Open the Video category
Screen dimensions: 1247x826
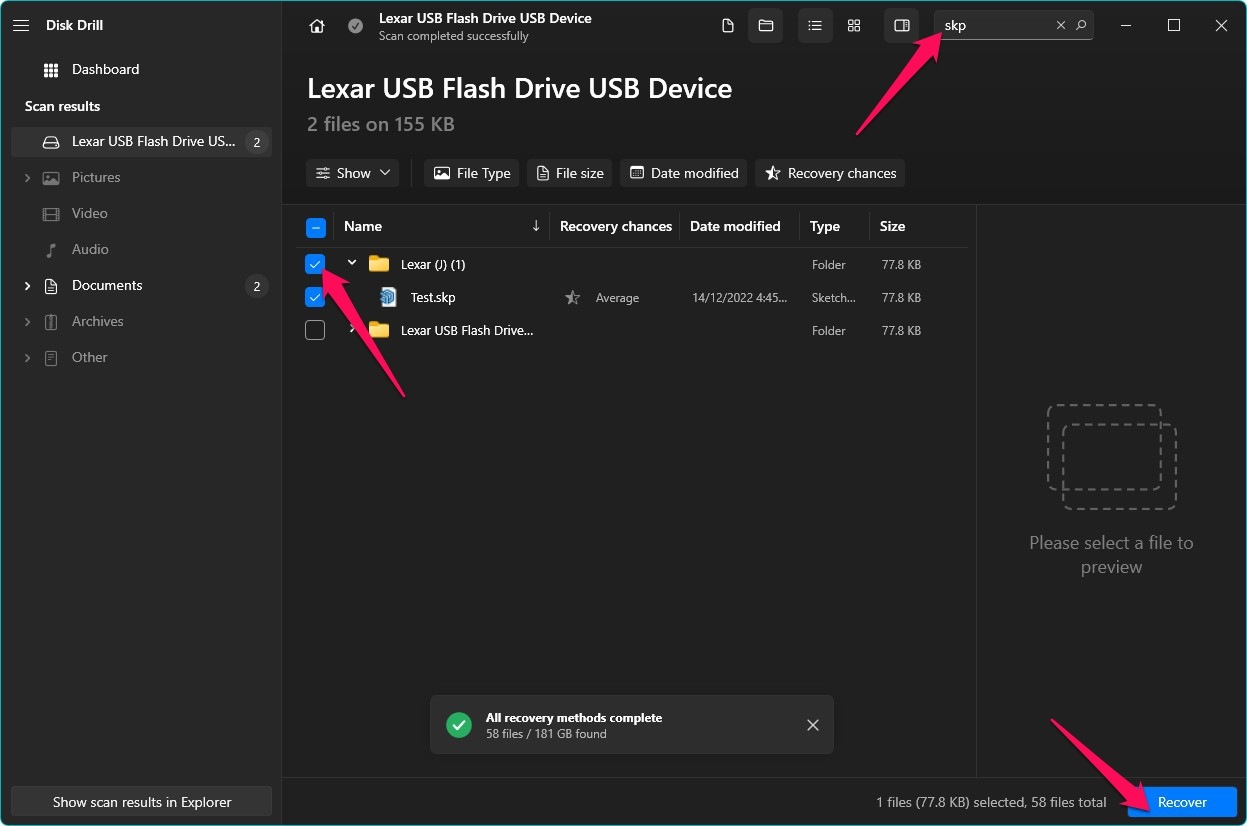coord(89,214)
